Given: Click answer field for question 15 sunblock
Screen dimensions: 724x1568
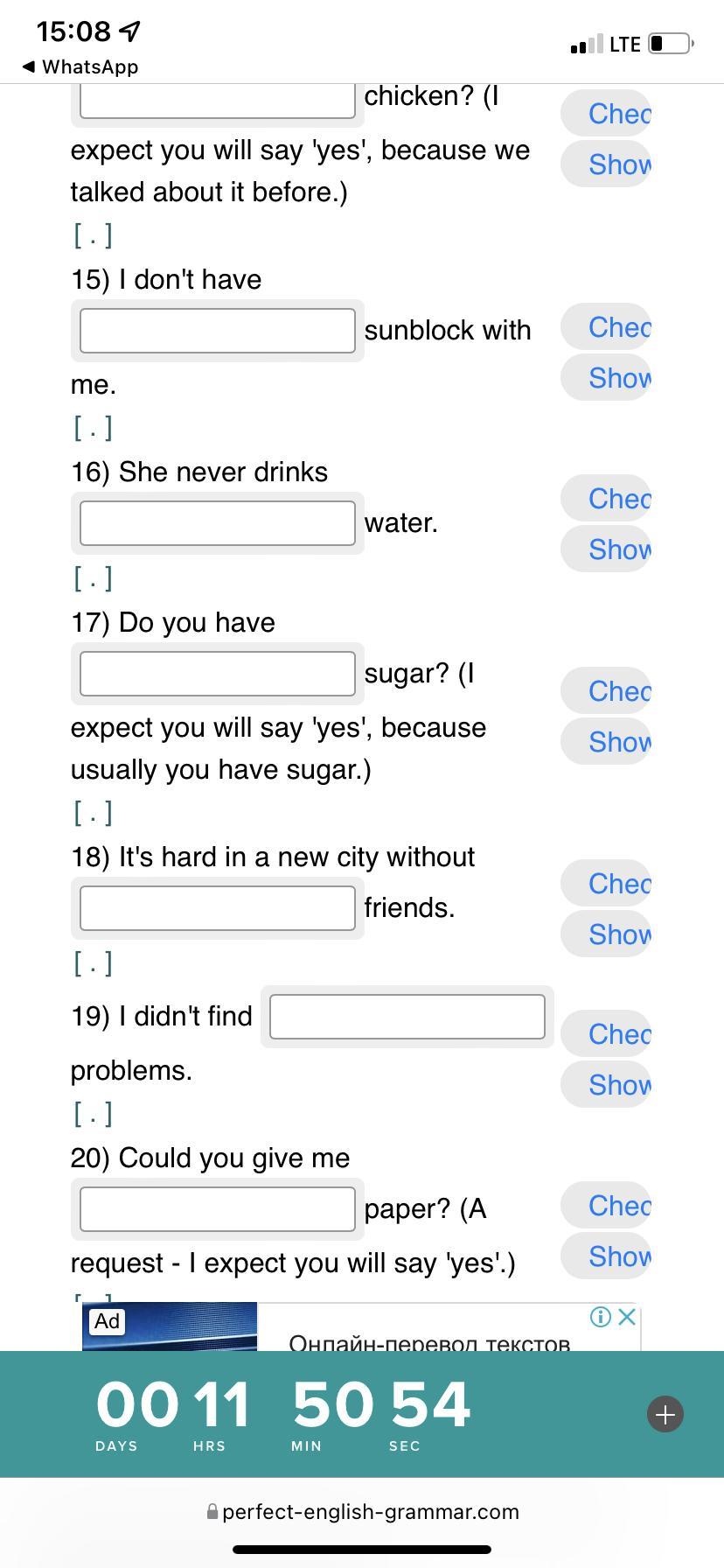Looking at the screenshot, I should point(218,331).
